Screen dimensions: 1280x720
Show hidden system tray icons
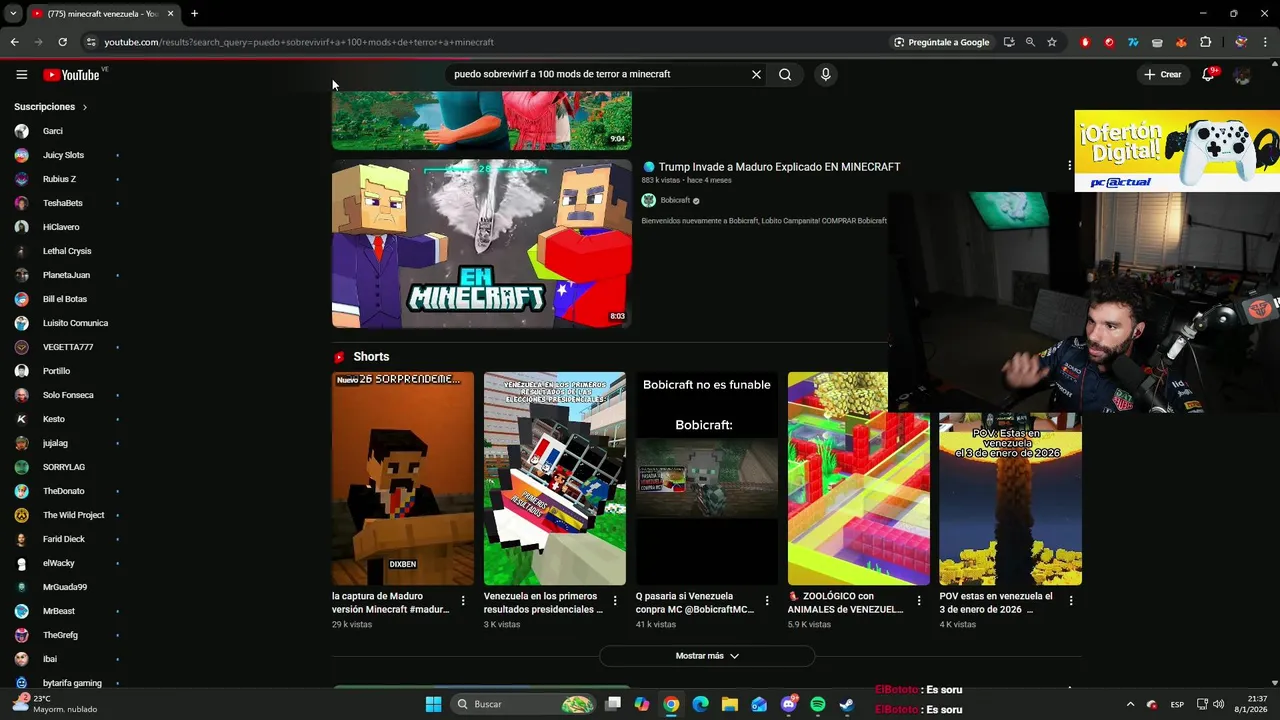(x=1130, y=704)
